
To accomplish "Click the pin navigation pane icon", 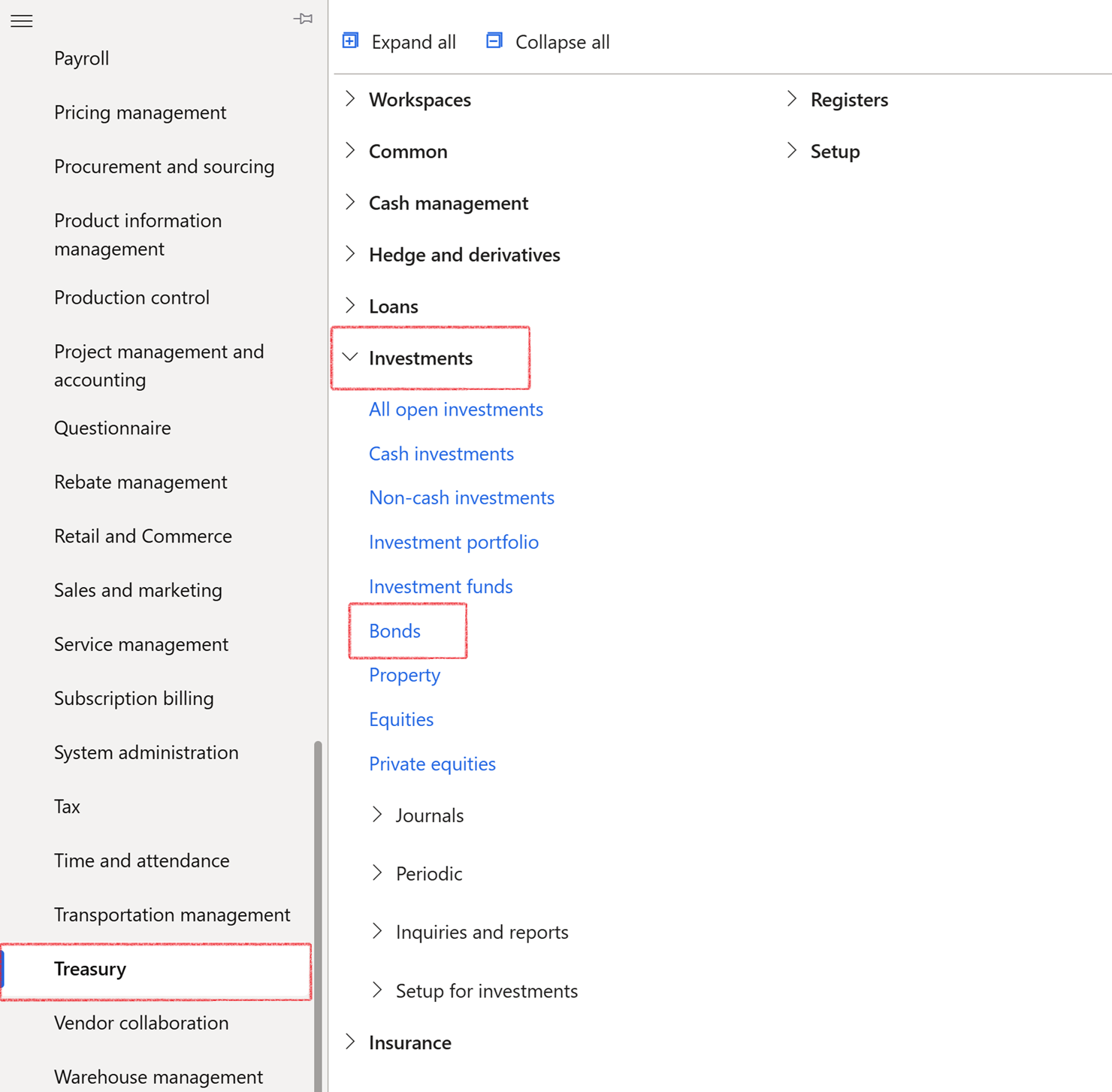I will [304, 19].
